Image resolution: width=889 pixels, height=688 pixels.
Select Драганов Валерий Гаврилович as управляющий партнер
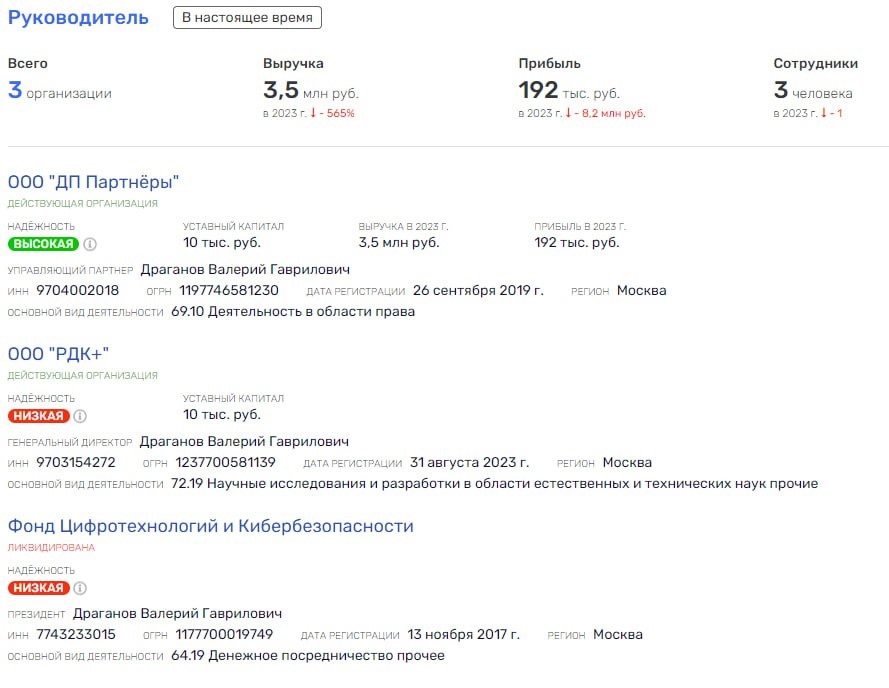coord(245,269)
